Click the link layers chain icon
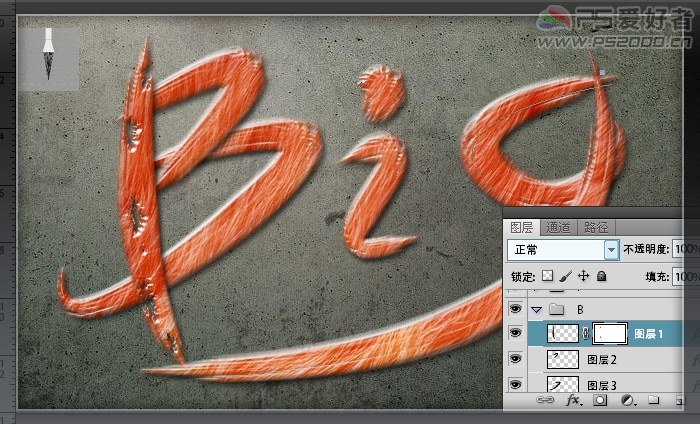Image resolution: width=700 pixels, height=424 pixels. pos(545,400)
